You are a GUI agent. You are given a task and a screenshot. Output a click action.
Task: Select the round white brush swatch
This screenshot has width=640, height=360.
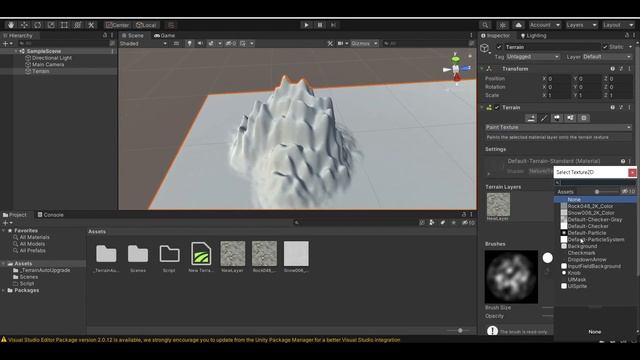pyautogui.click(x=547, y=258)
